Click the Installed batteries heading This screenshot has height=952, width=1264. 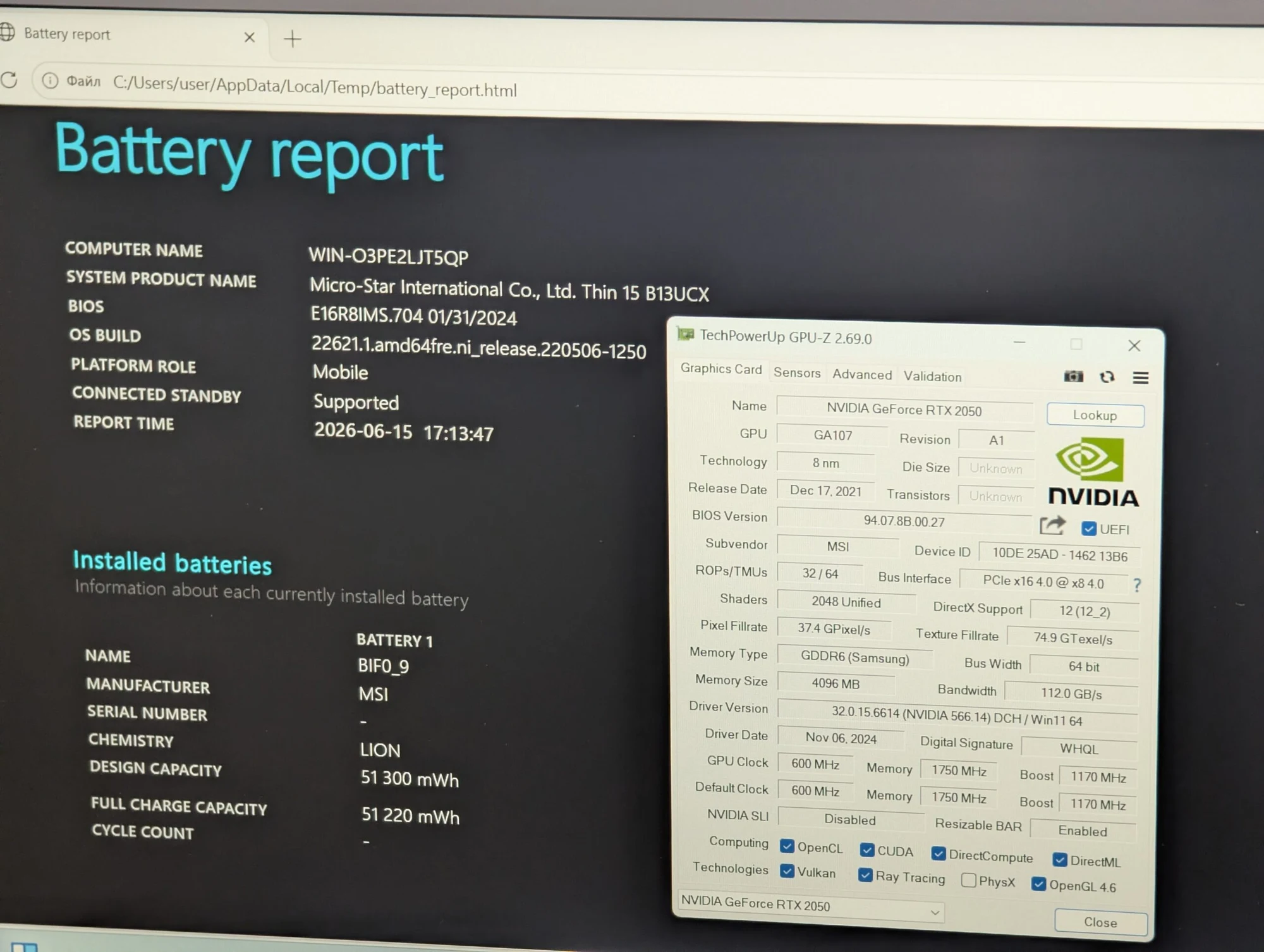(x=172, y=563)
